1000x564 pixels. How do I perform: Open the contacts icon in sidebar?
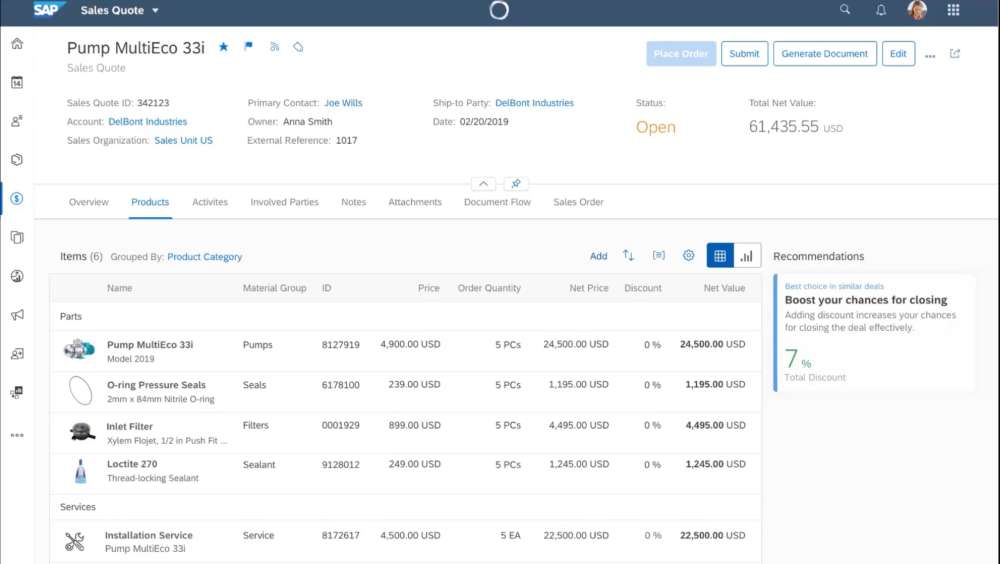click(x=17, y=121)
